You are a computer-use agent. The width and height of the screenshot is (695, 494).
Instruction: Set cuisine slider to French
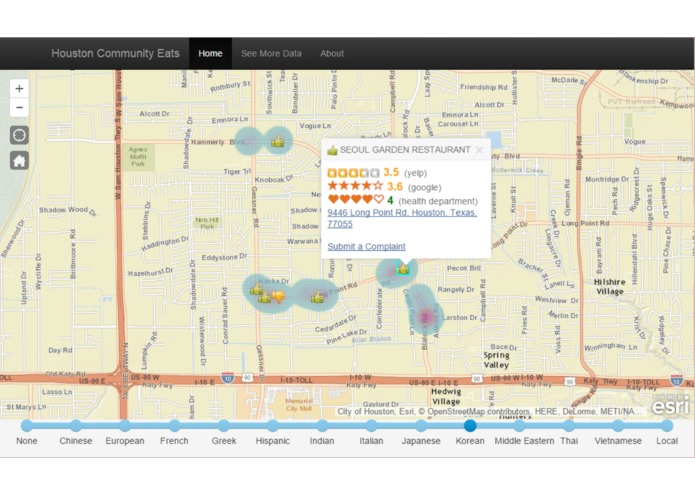(174, 426)
